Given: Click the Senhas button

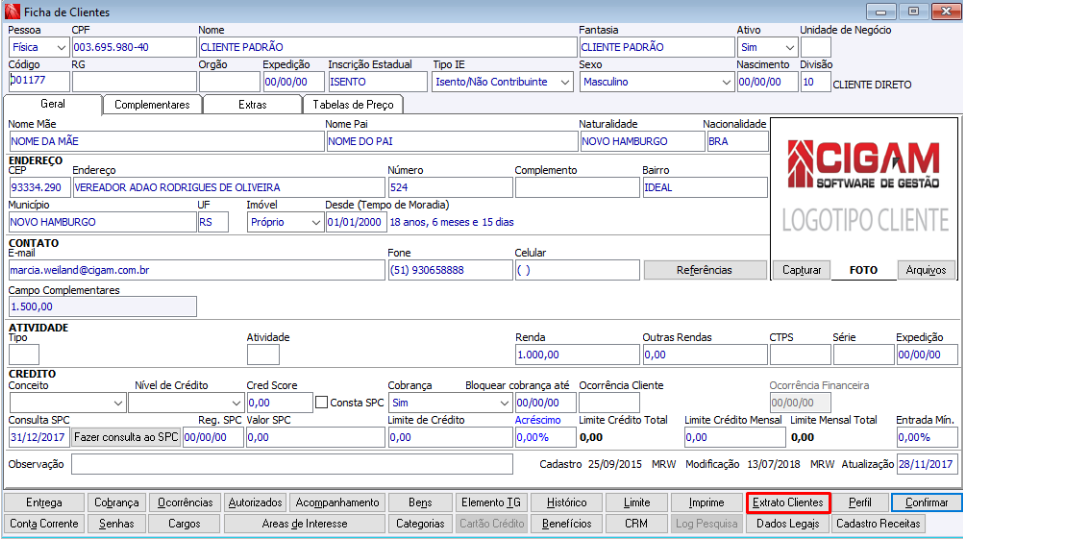Looking at the screenshot, I should pyautogui.click(x=116, y=523).
